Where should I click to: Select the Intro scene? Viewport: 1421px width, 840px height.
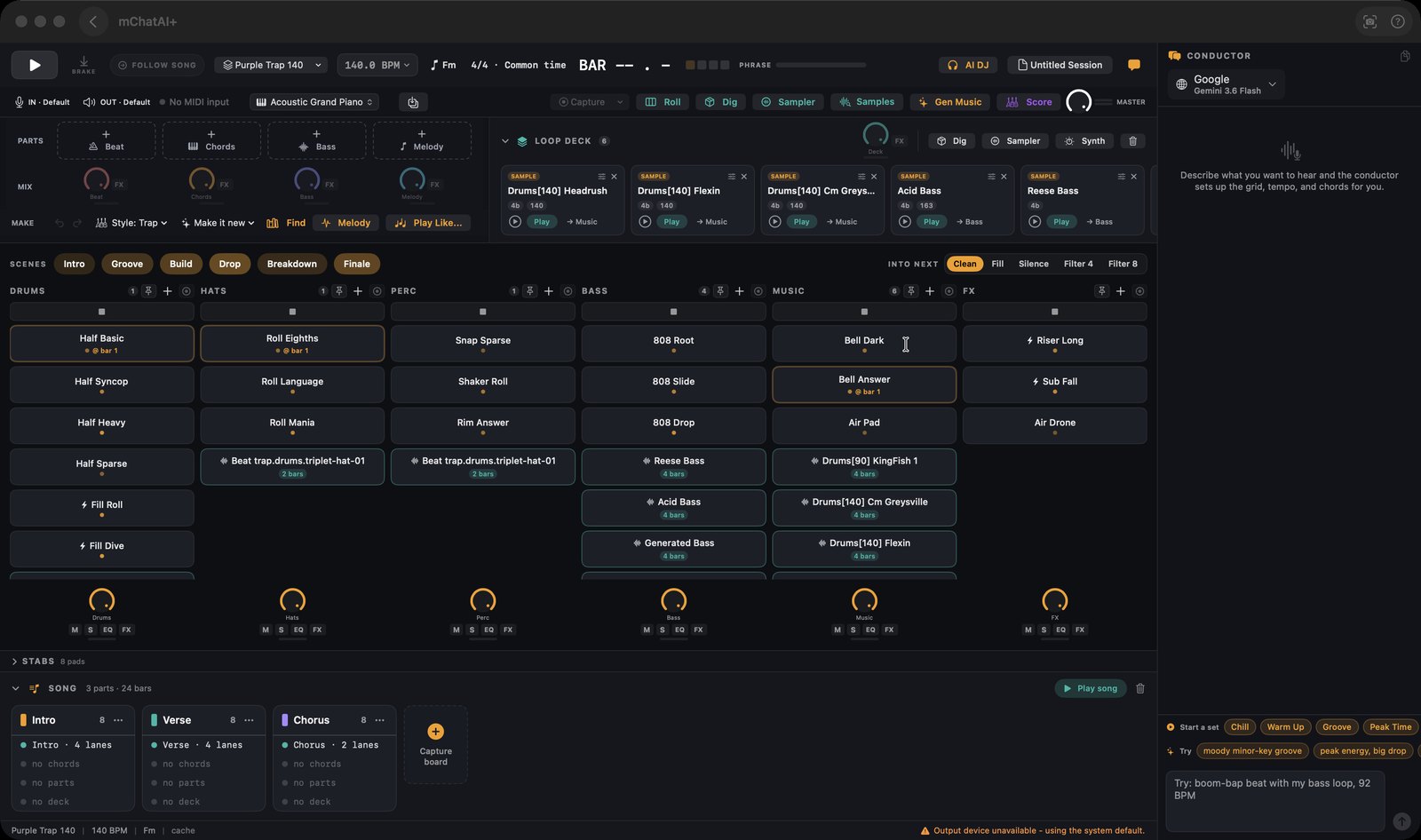coord(75,264)
